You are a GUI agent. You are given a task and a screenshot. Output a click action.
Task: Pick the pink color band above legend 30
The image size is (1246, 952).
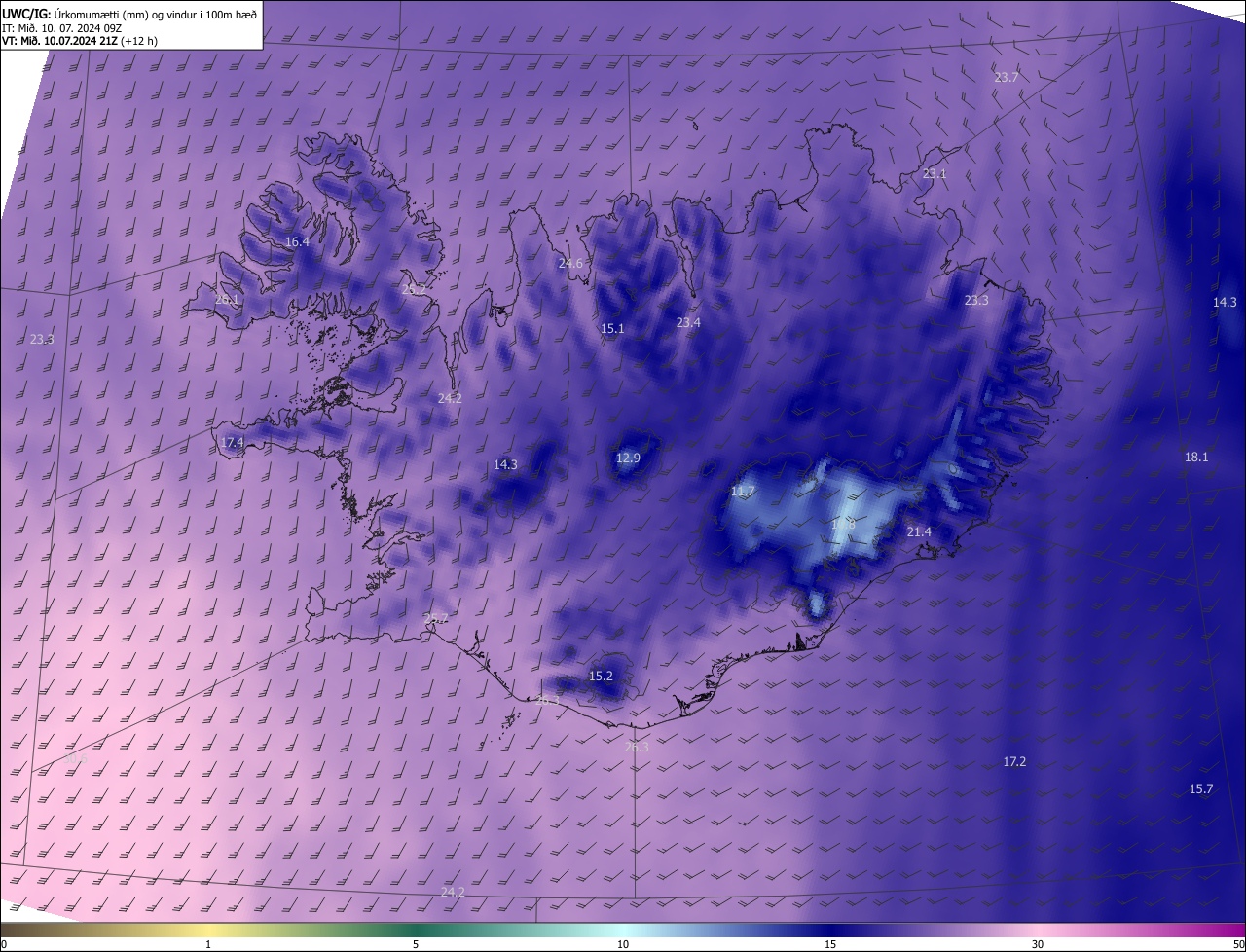[x=1038, y=930]
